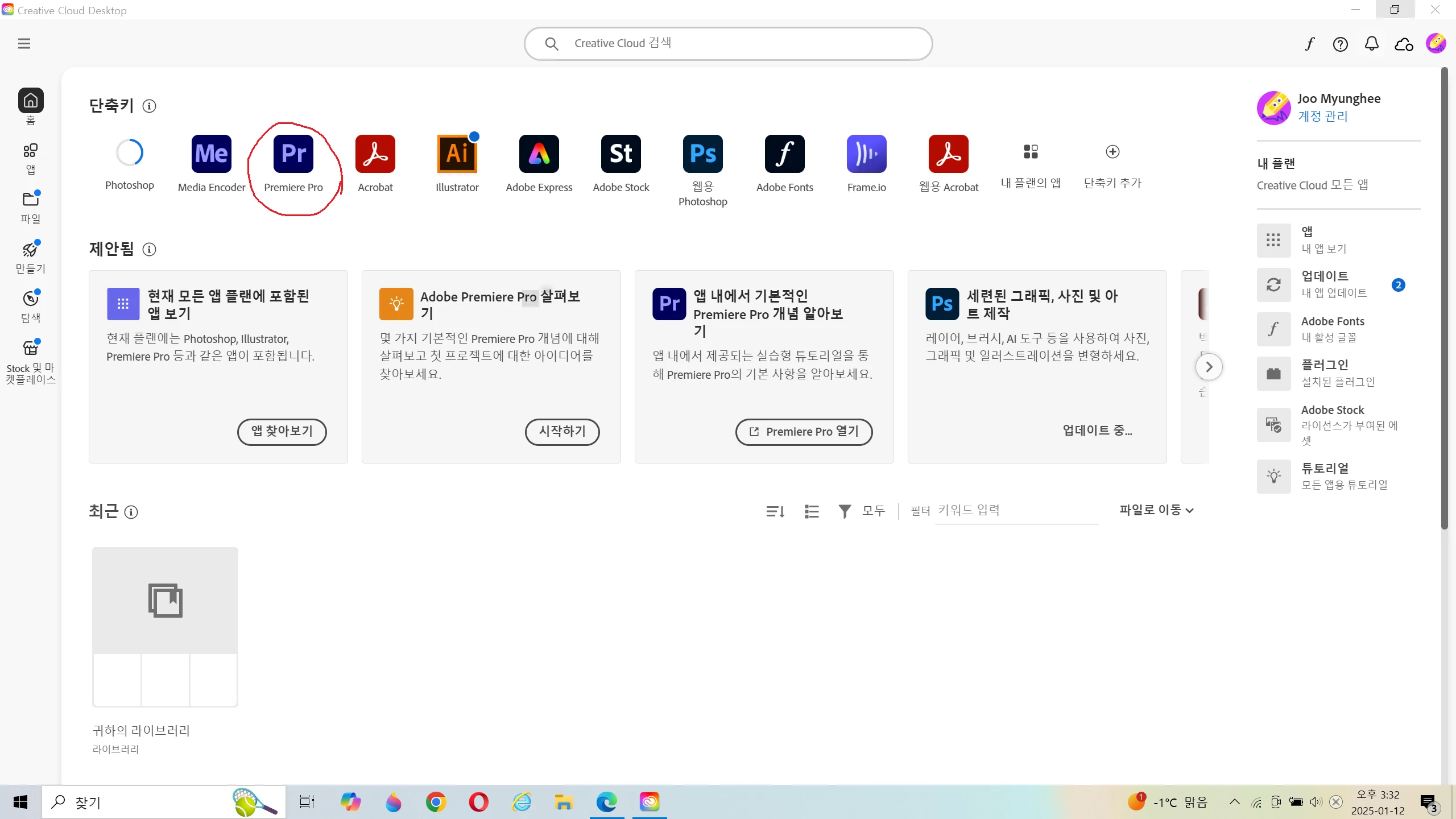Open Media Encoder shortcut icon

tap(212, 154)
